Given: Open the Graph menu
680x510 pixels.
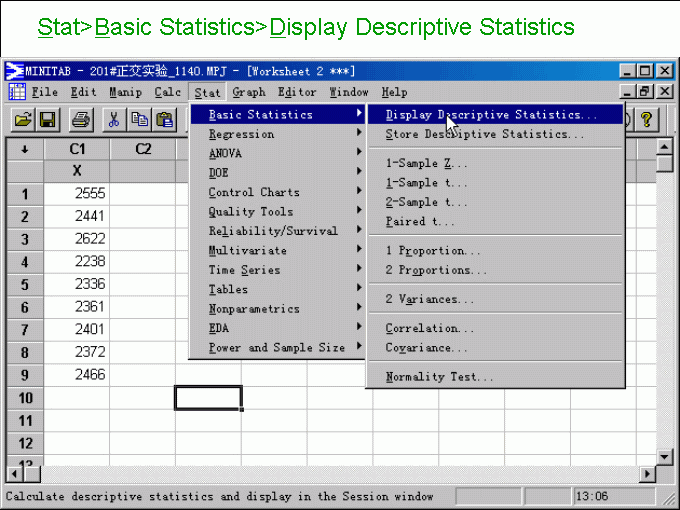Looking at the screenshot, I should click(x=249, y=93).
